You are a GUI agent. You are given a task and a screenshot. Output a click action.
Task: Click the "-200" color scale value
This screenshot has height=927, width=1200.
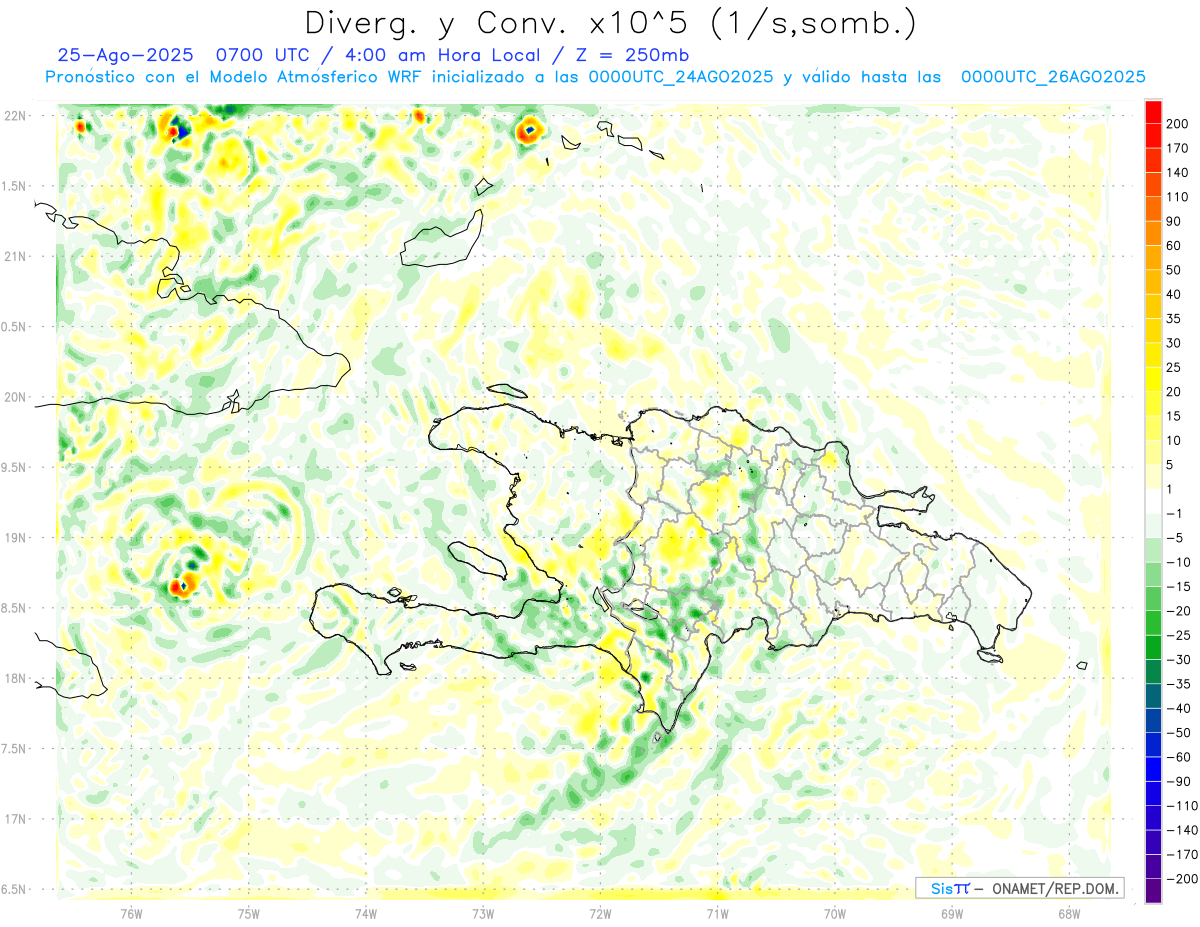point(1183,879)
